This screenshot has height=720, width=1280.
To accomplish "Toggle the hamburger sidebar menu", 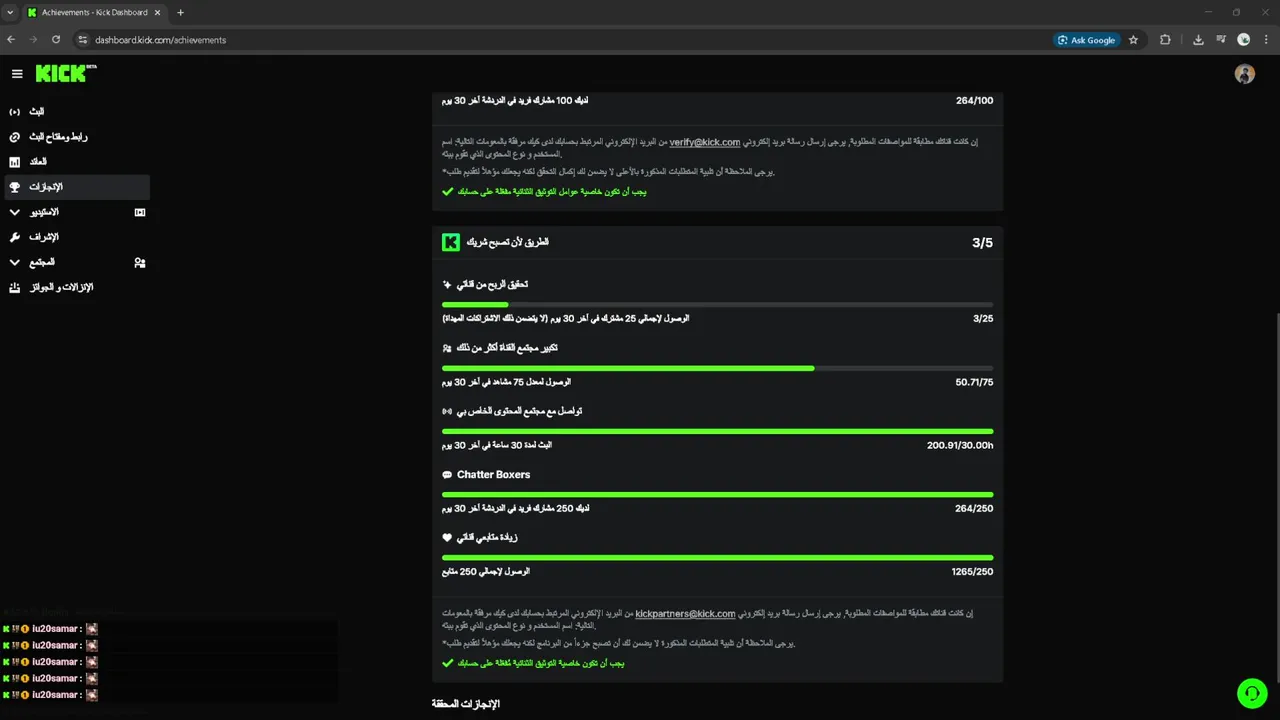I will [x=17, y=74].
